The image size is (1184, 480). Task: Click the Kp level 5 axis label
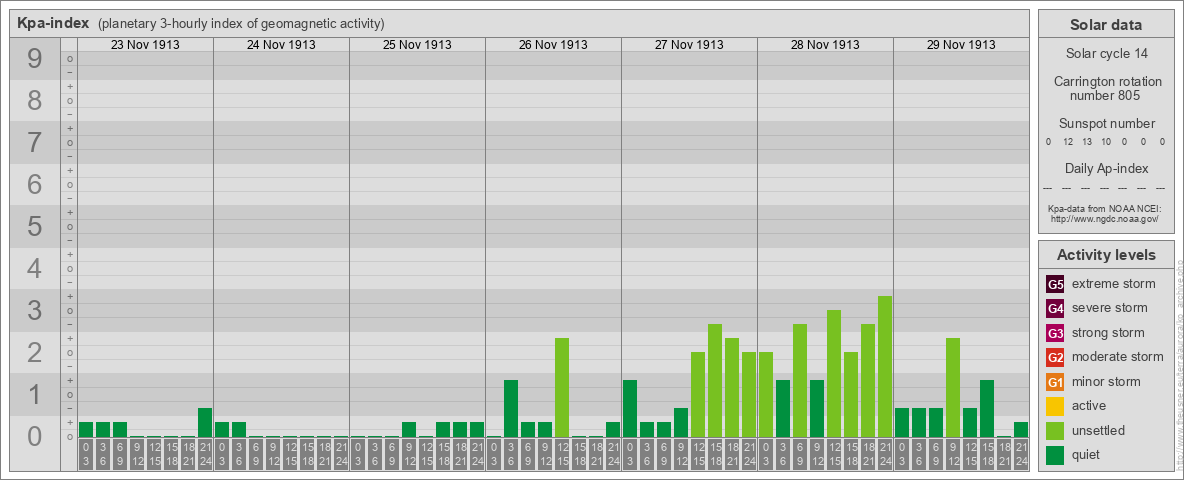coord(35,226)
